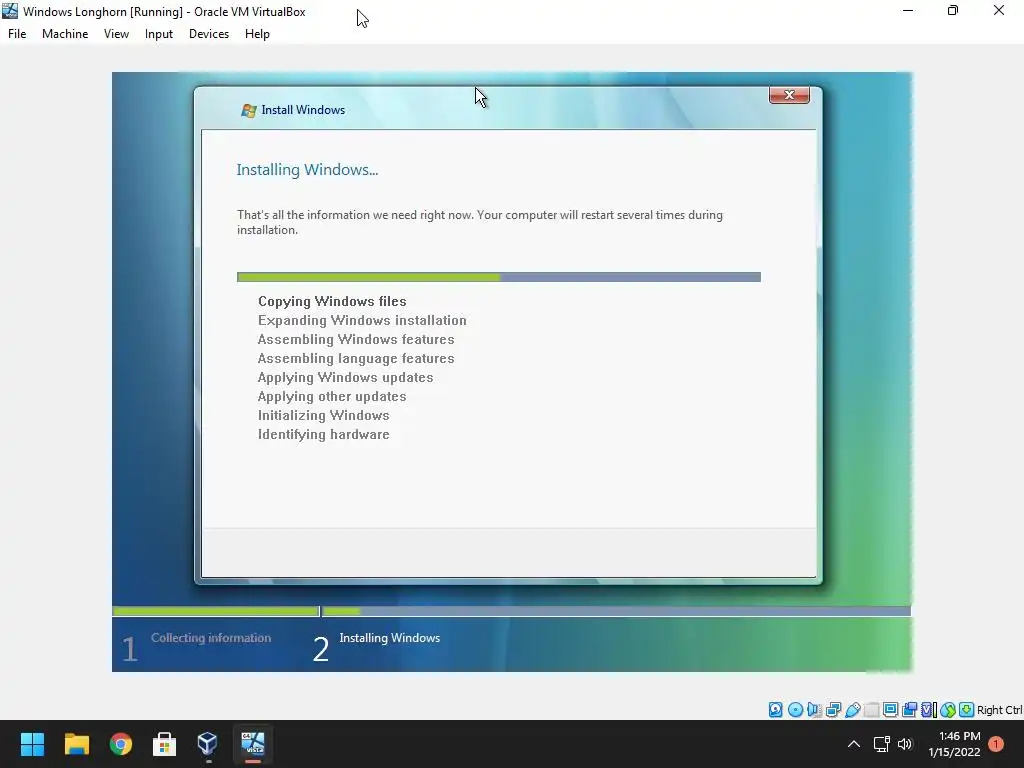This screenshot has height=768, width=1024.
Task: Open VirtualBox Manager cube taskbar icon
Action: coord(208,744)
